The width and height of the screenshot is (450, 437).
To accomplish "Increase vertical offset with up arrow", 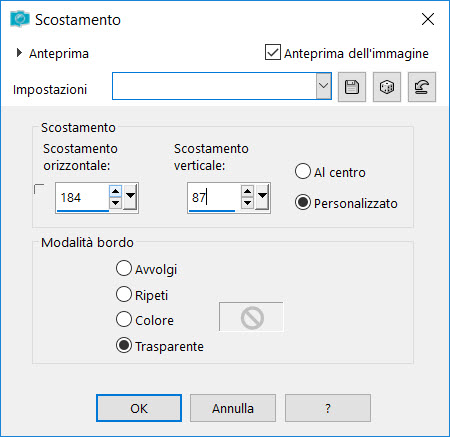I will 247,191.
